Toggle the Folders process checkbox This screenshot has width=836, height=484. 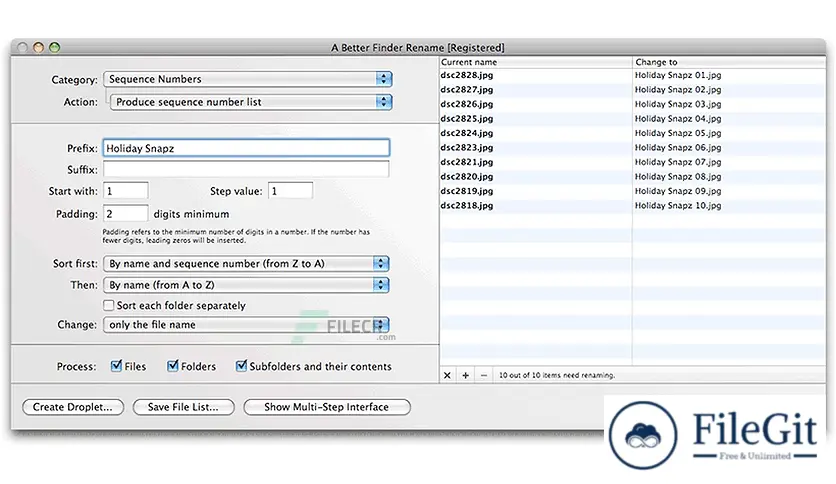point(173,366)
